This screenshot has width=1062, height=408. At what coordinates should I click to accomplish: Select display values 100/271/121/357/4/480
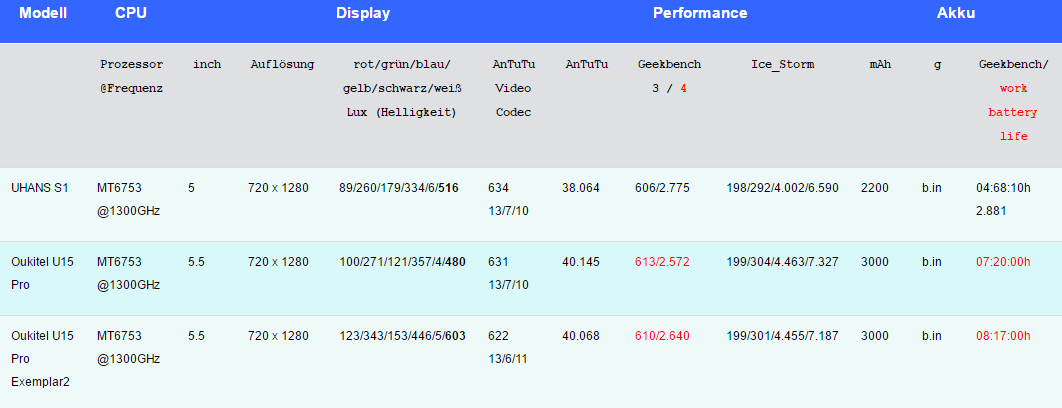tap(402, 262)
